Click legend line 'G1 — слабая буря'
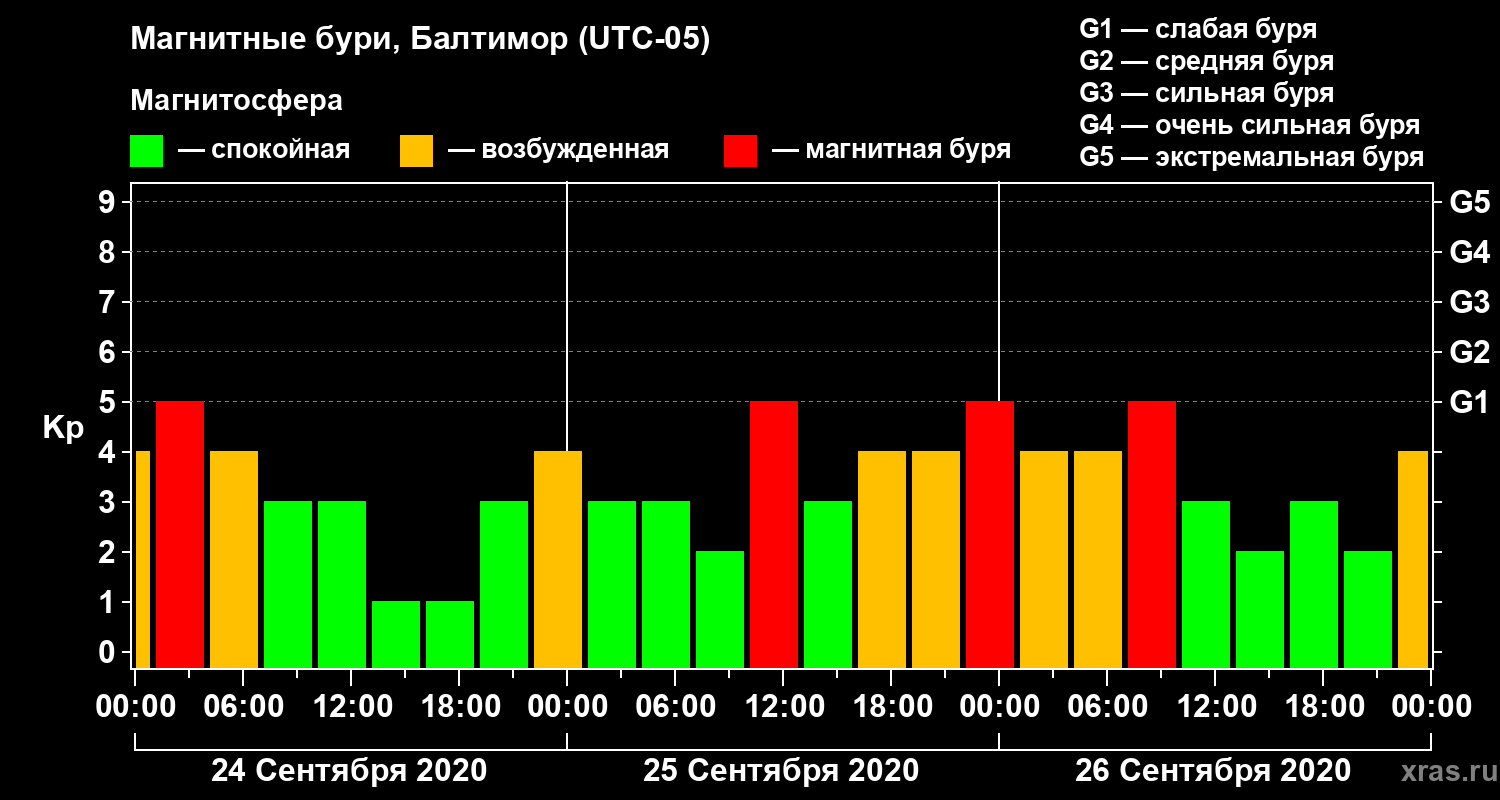Viewport: 1500px width, 800px height. [x=1198, y=29]
